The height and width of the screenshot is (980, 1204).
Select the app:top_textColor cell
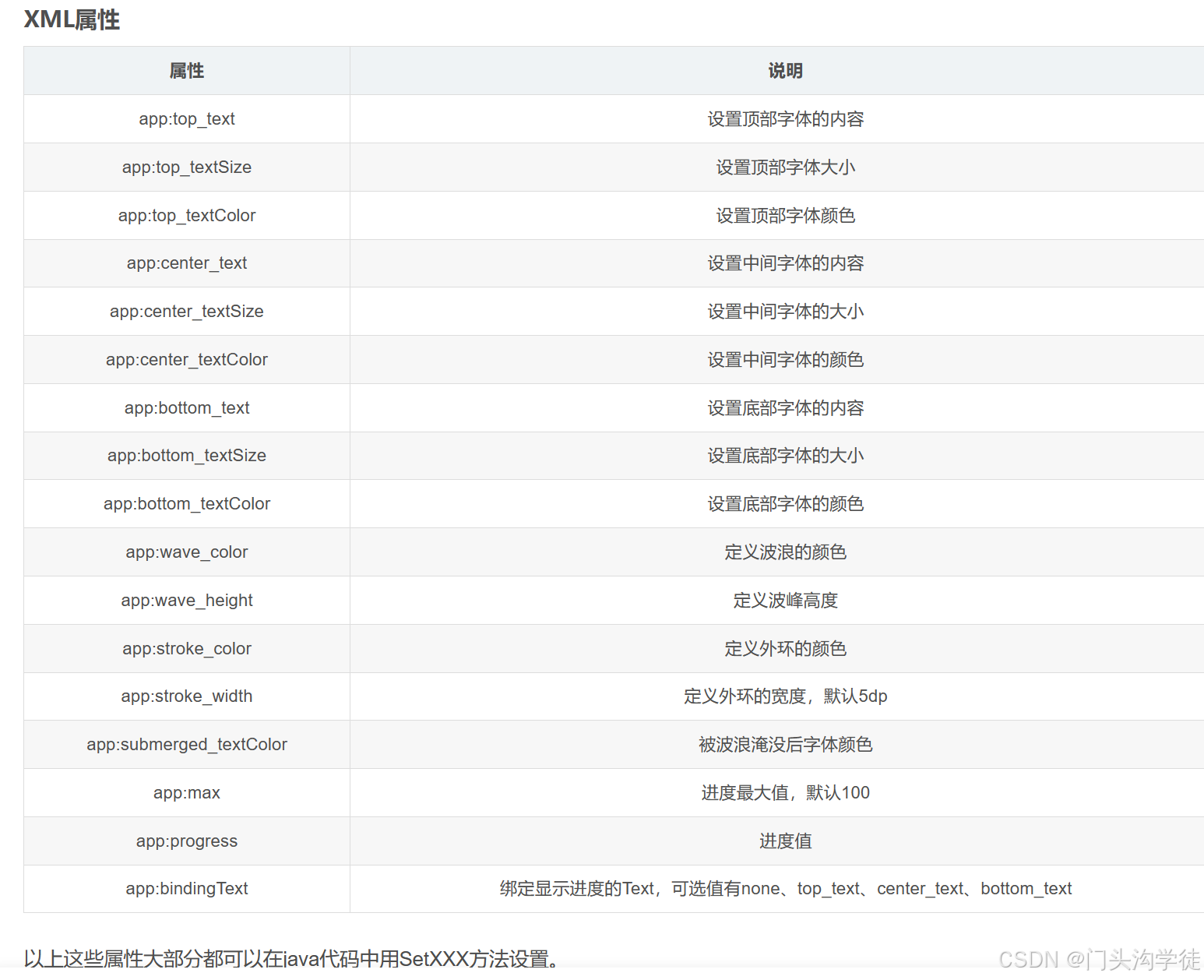(x=187, y=216)
